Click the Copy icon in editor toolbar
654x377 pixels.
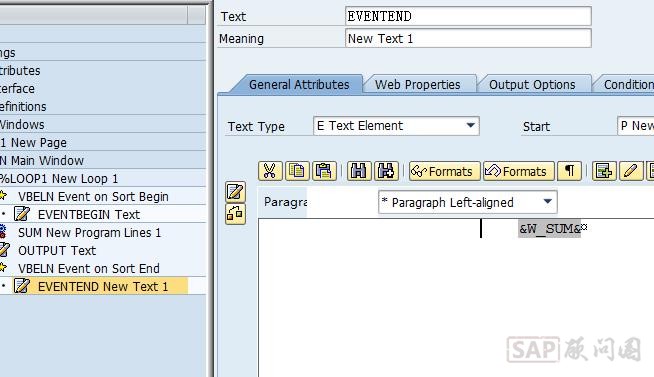[297, 171]
